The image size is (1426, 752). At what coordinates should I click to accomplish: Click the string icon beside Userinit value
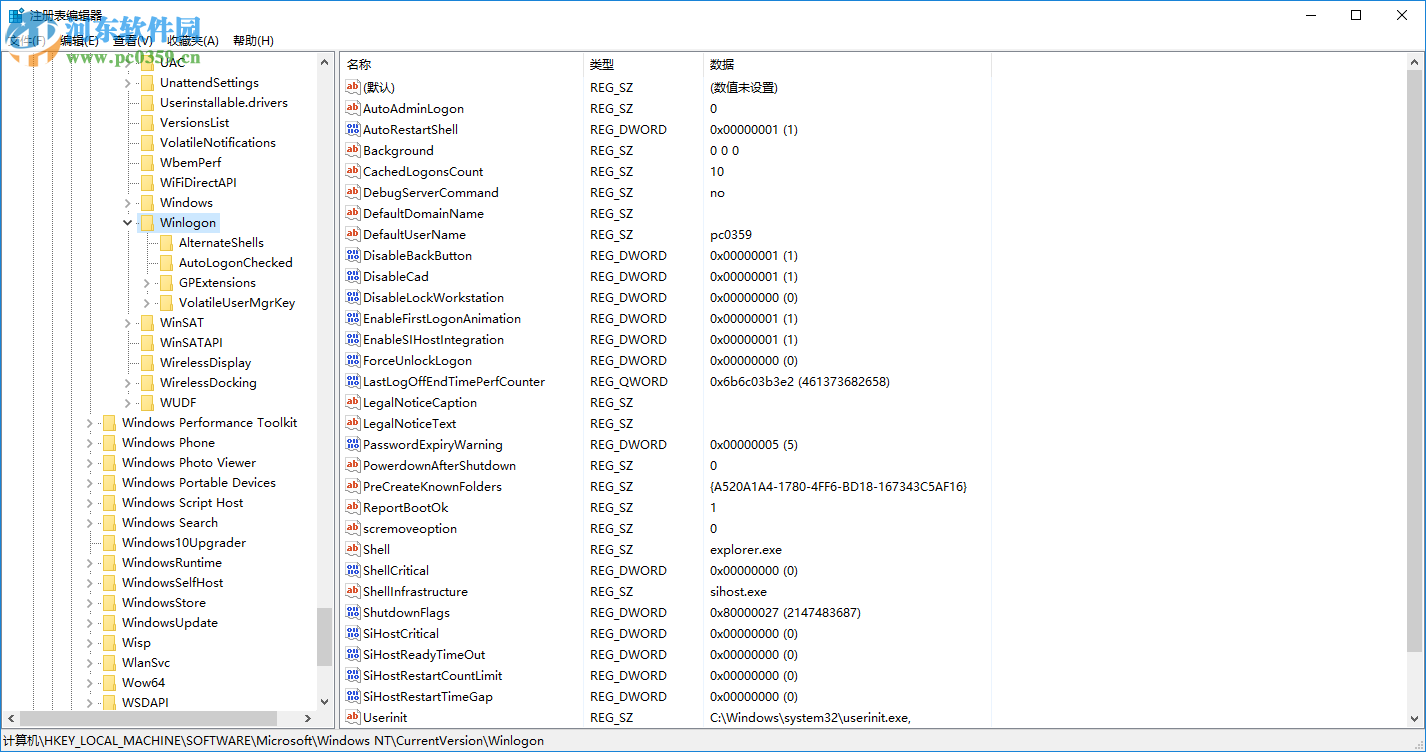(x=353, y=717)
